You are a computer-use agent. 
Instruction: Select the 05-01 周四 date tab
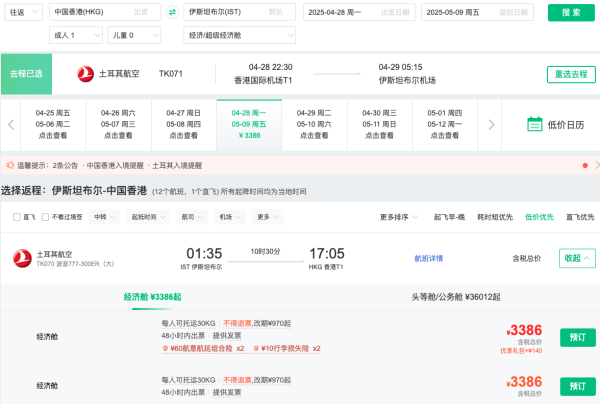point(445,125)
